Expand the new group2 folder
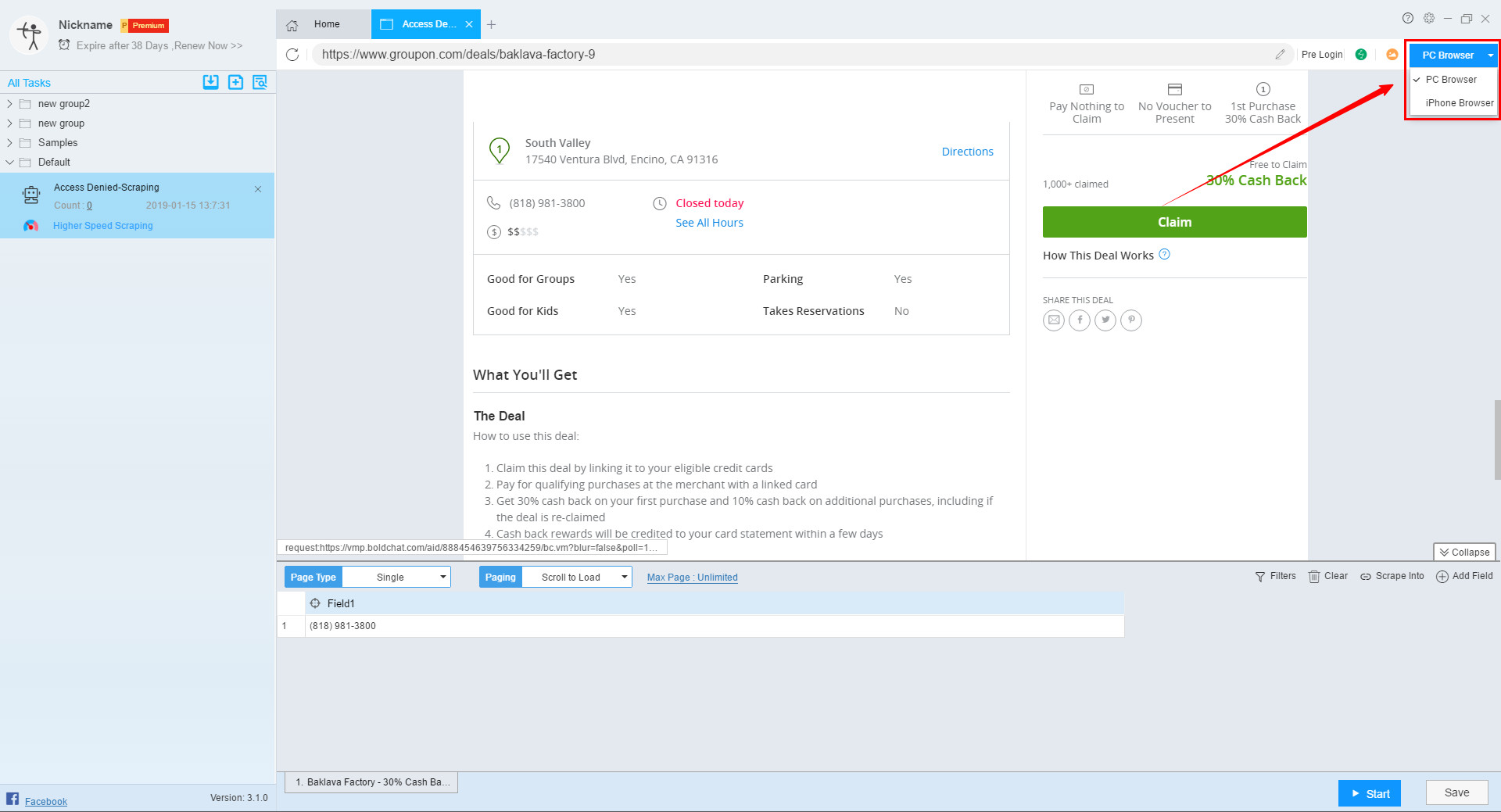1501x812 pixels. (x=9, y=103)
